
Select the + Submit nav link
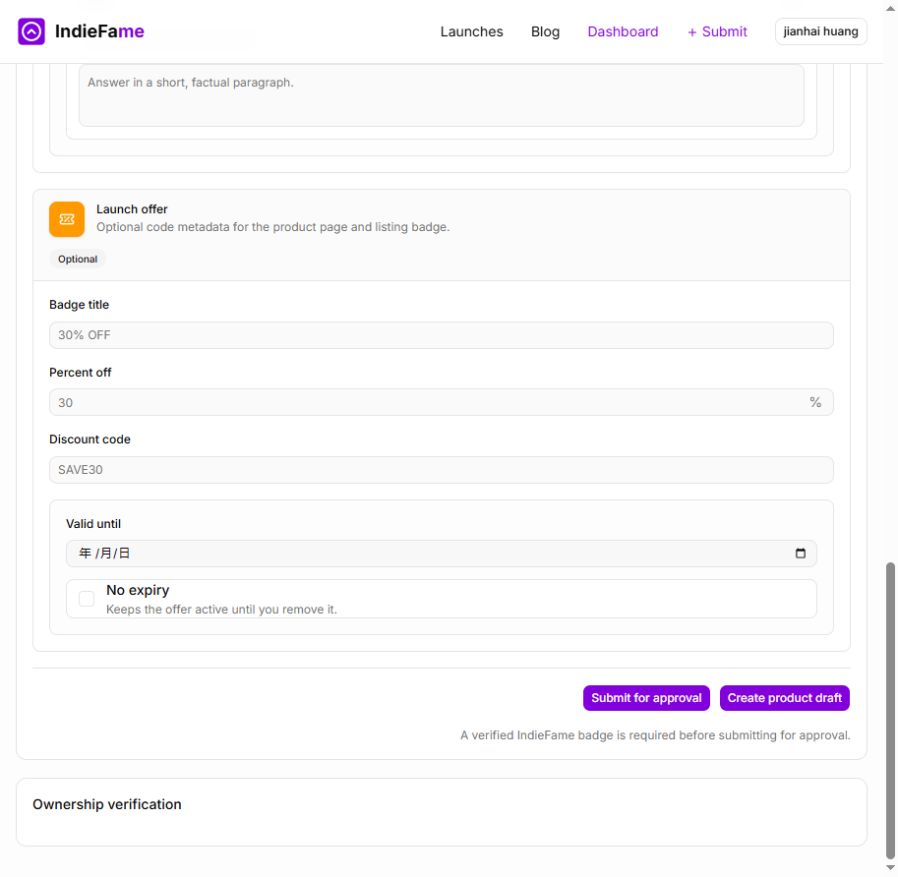pyautogui.click(x=717, y=32)
